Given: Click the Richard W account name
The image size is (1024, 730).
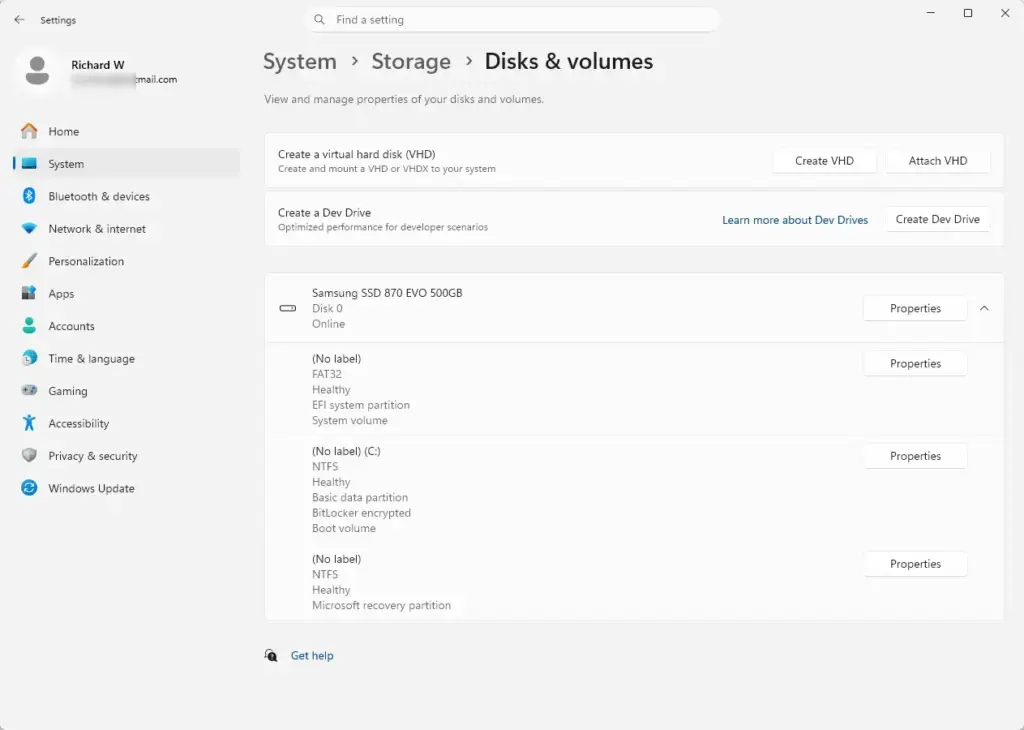Looking at the screenshot, I should pos(97,65).
